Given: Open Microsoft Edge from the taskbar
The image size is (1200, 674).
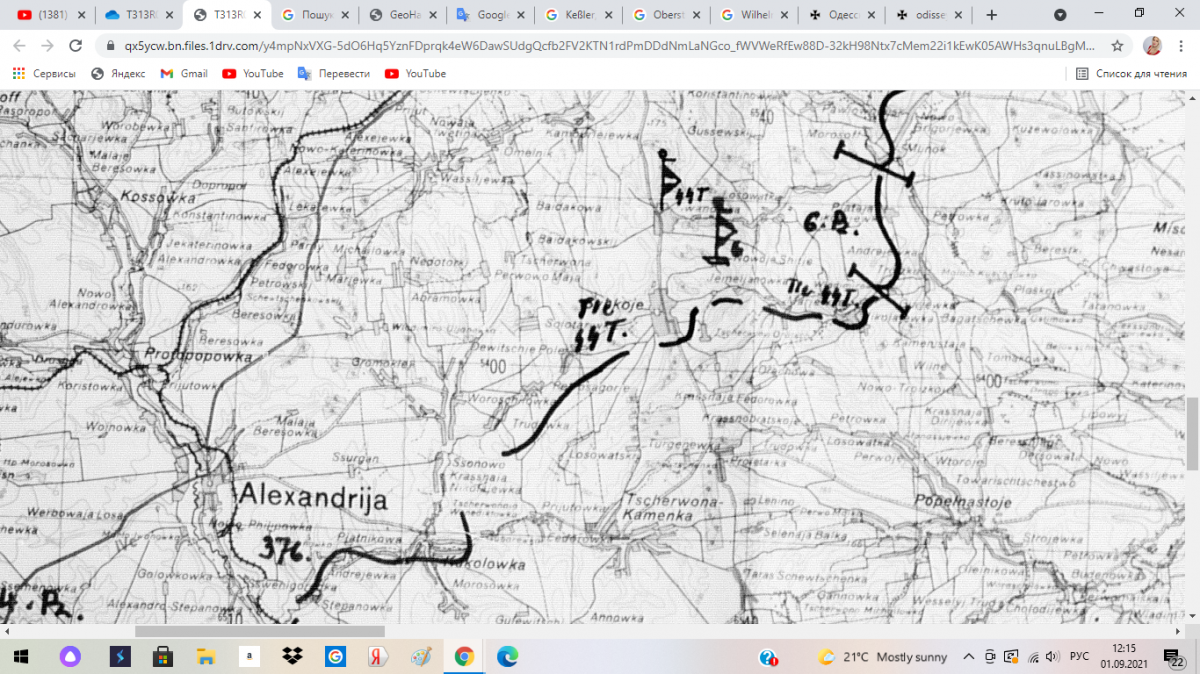Looking at the screenshot, I should [508, 657].
